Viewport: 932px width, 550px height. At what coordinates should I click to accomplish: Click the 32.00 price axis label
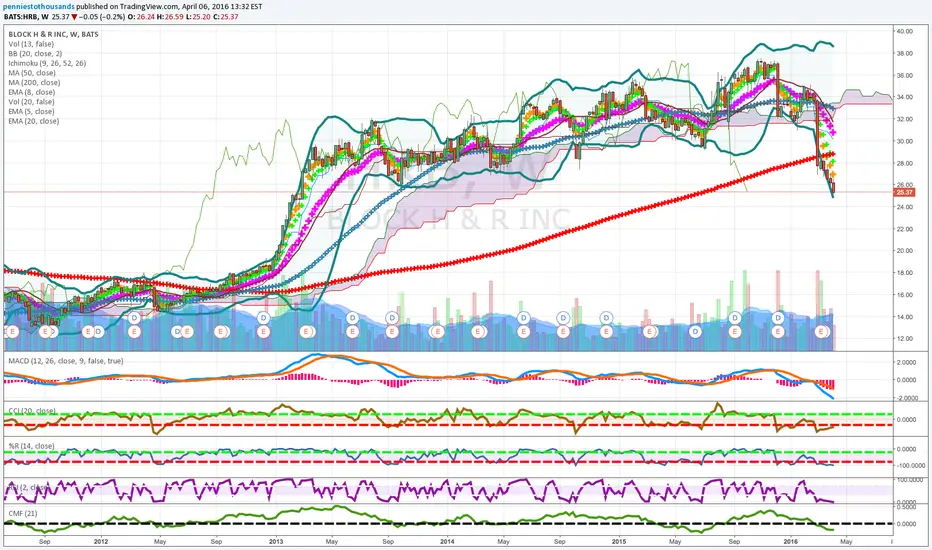point(905,120)
